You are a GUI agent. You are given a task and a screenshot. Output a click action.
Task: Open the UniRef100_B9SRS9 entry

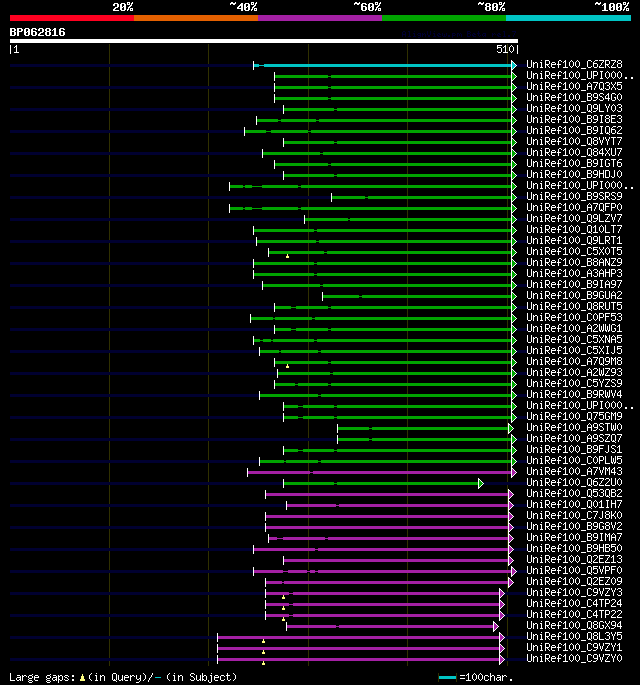[x=574, y=197]
